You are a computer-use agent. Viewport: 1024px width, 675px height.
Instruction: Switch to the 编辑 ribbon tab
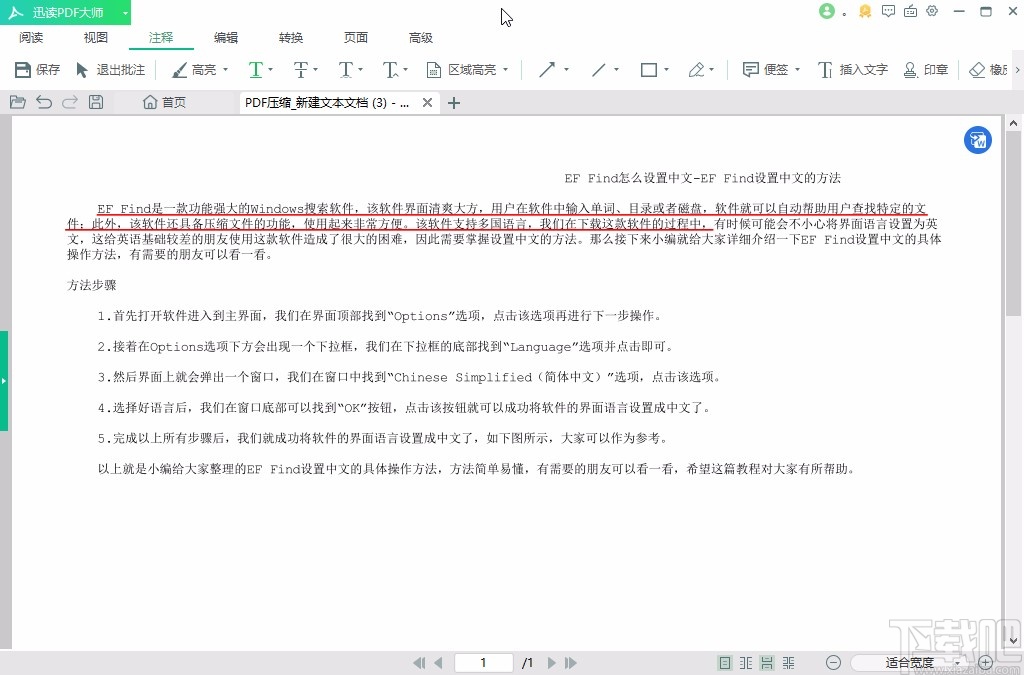click(225, 37)
